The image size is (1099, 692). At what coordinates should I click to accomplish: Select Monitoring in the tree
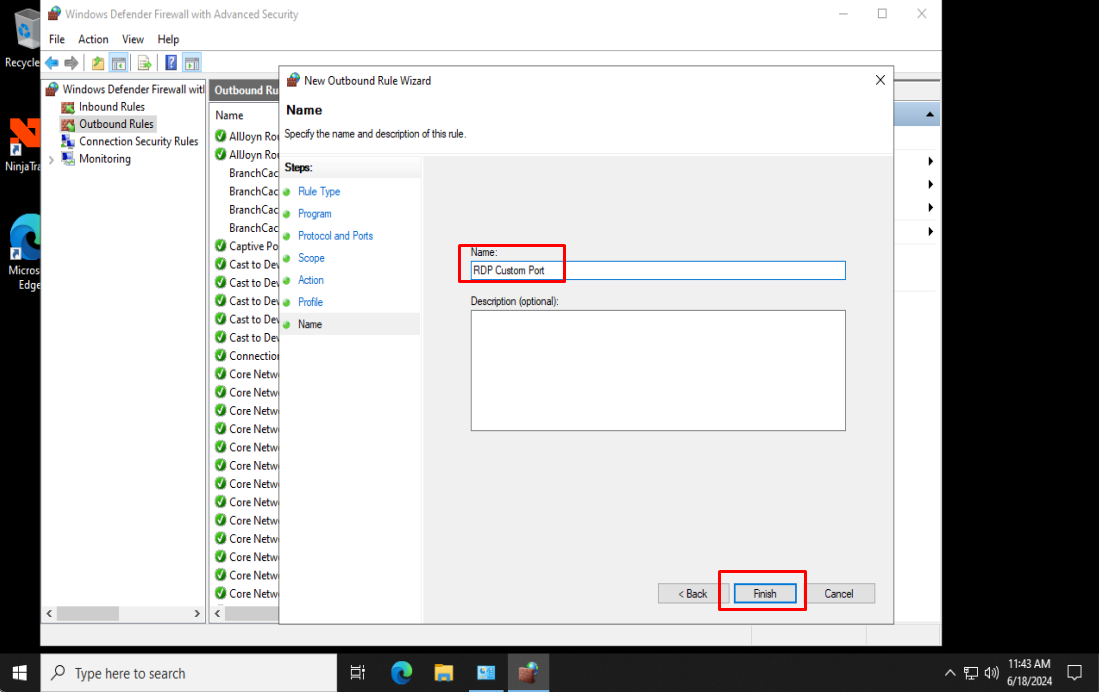104,158
